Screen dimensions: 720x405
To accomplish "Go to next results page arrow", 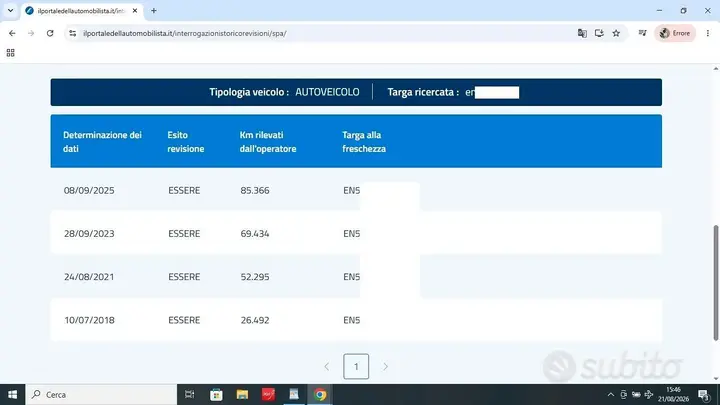I will tap(385, 366).
